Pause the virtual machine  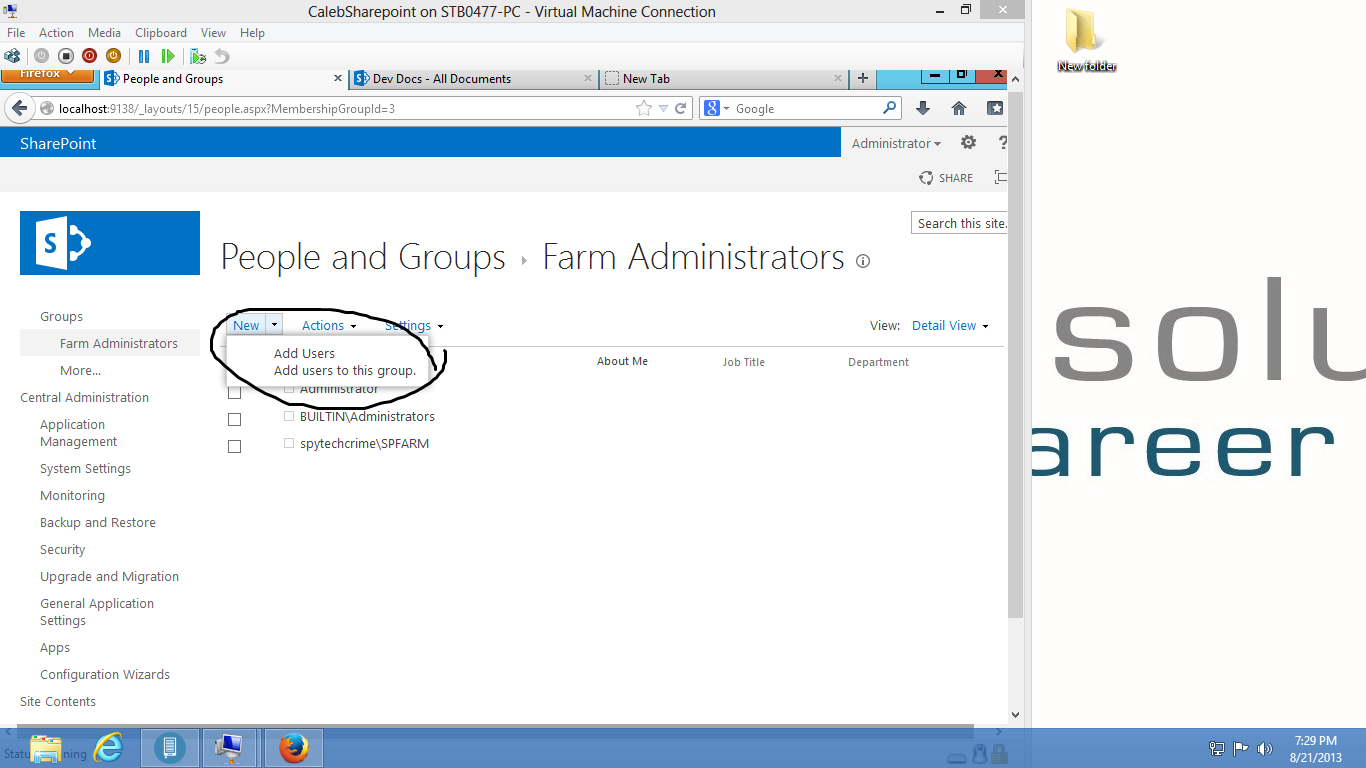coord(144,56)
